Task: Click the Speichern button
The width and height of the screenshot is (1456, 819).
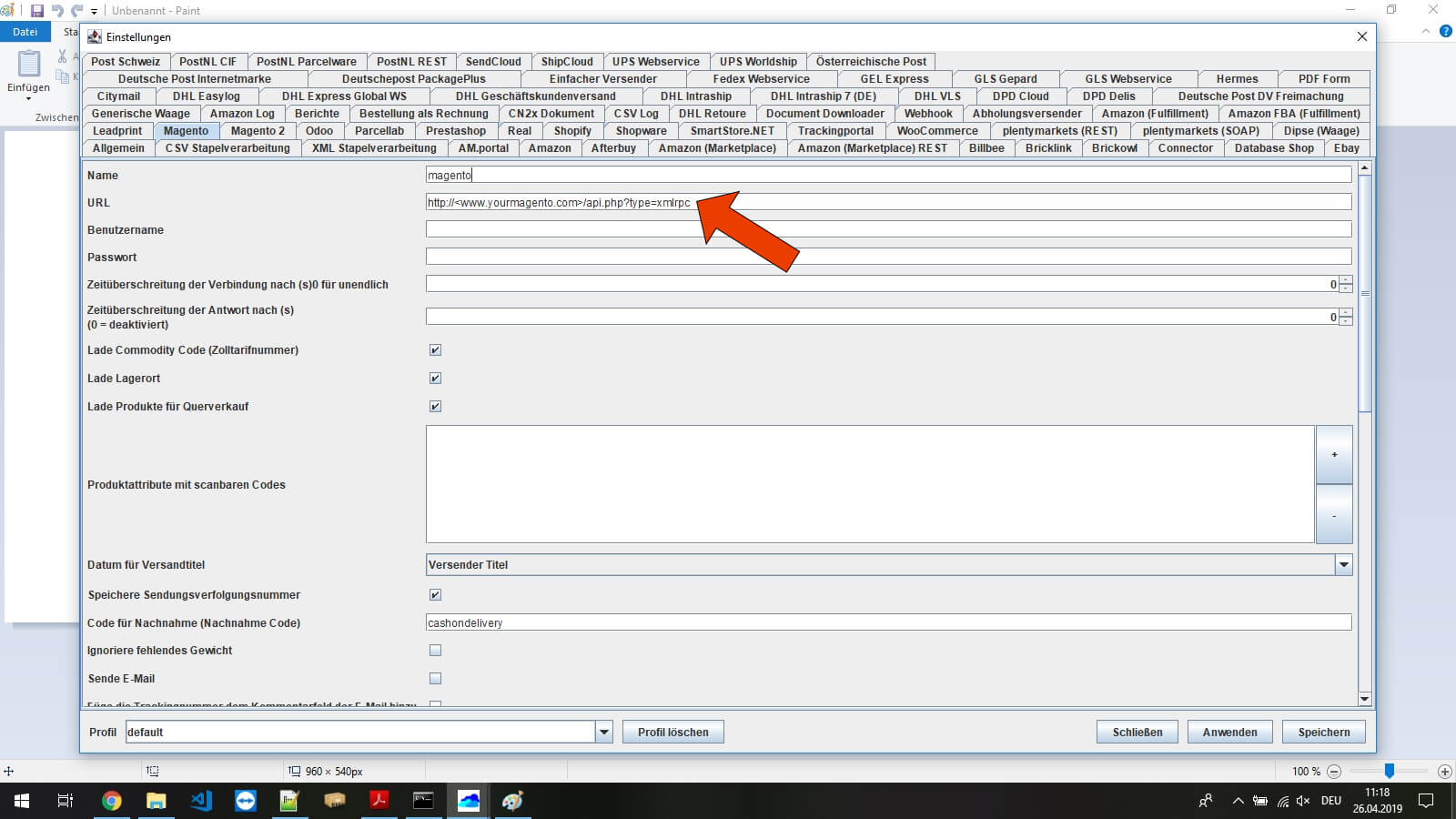Action: point(1324,732)
